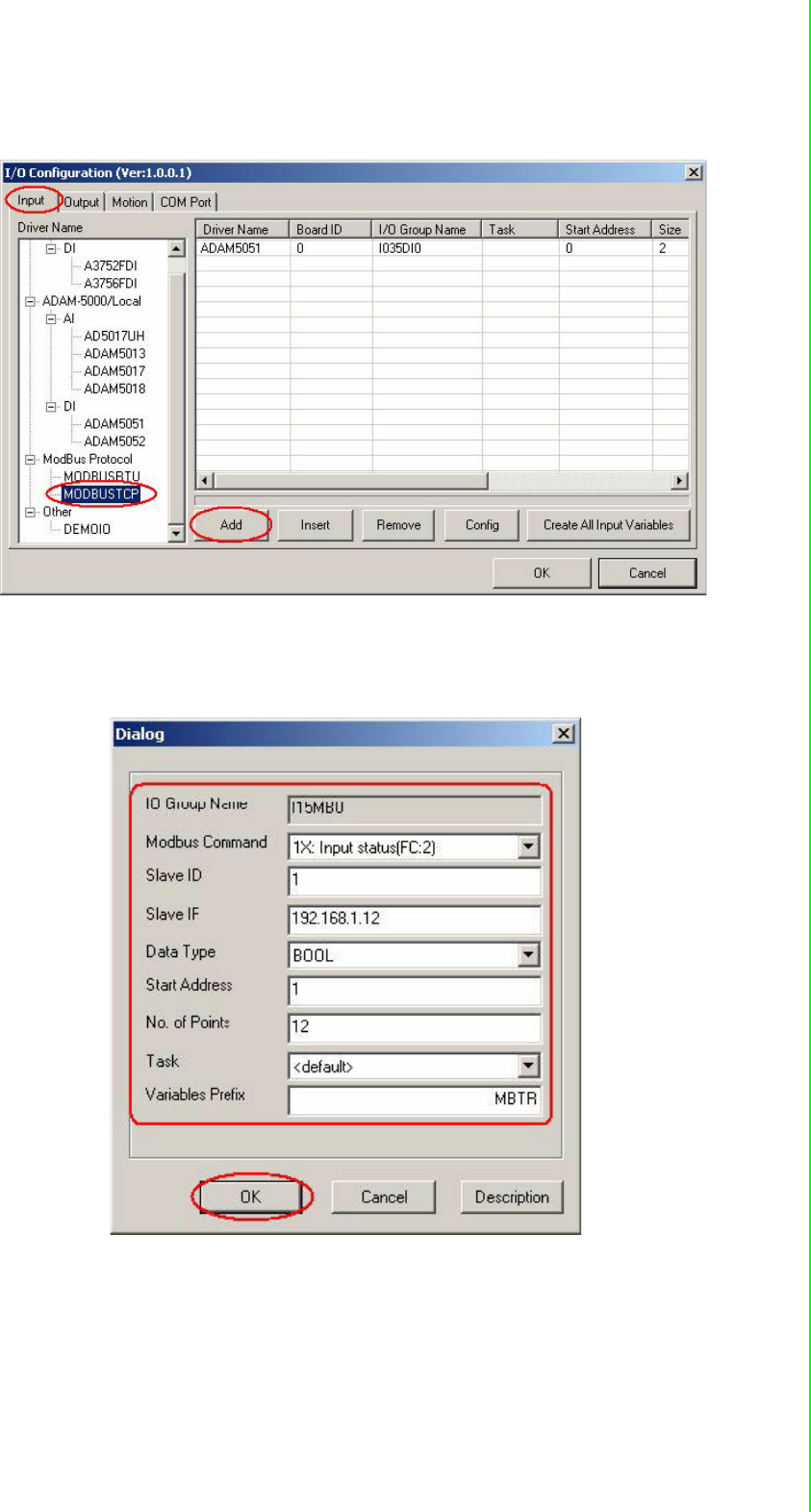Click the Task column header
Screen dimensions: 811x1512
[520, 230]
